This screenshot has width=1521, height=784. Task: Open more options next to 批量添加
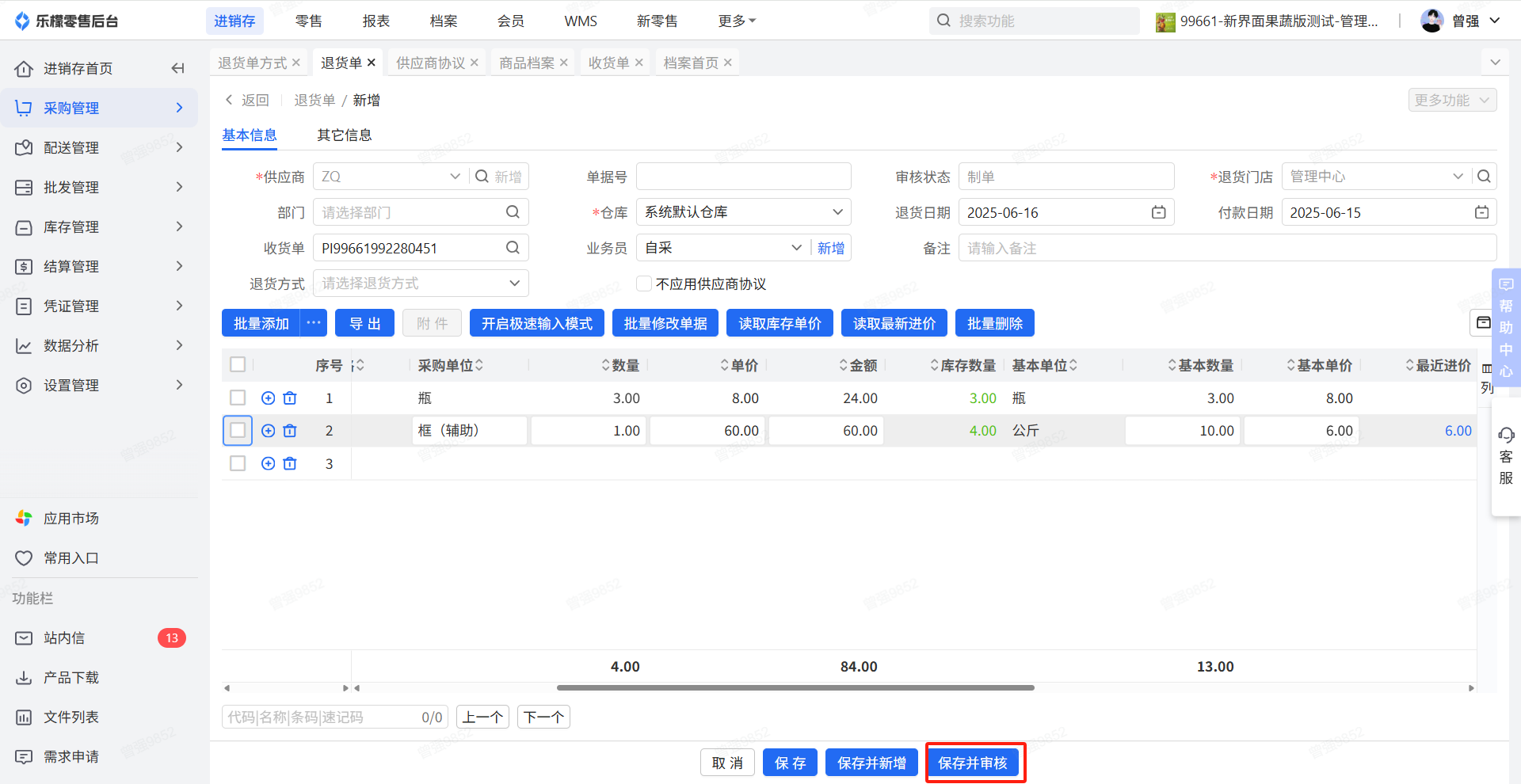[314, 323]
